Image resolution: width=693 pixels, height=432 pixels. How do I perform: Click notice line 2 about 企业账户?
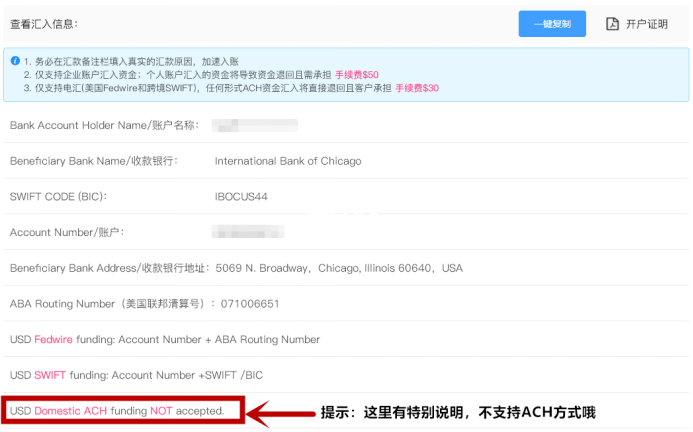201,75
